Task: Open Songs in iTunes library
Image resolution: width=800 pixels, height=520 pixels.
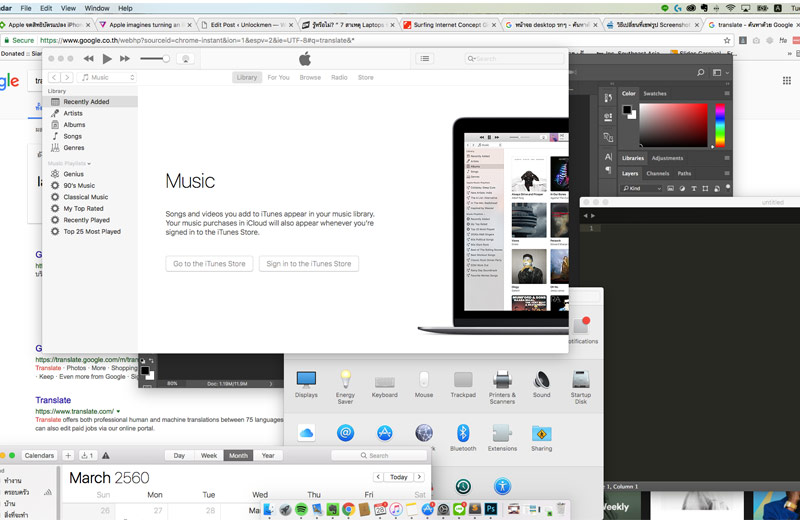Action: click(x=90, y=136)
